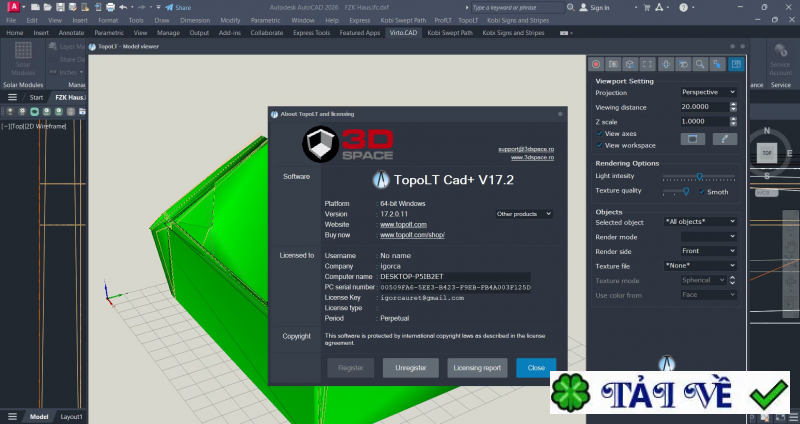Open the Parametric menu in menu bar
Screen dimensions: 800x424
pyautogui.click(x=265, y=20)
